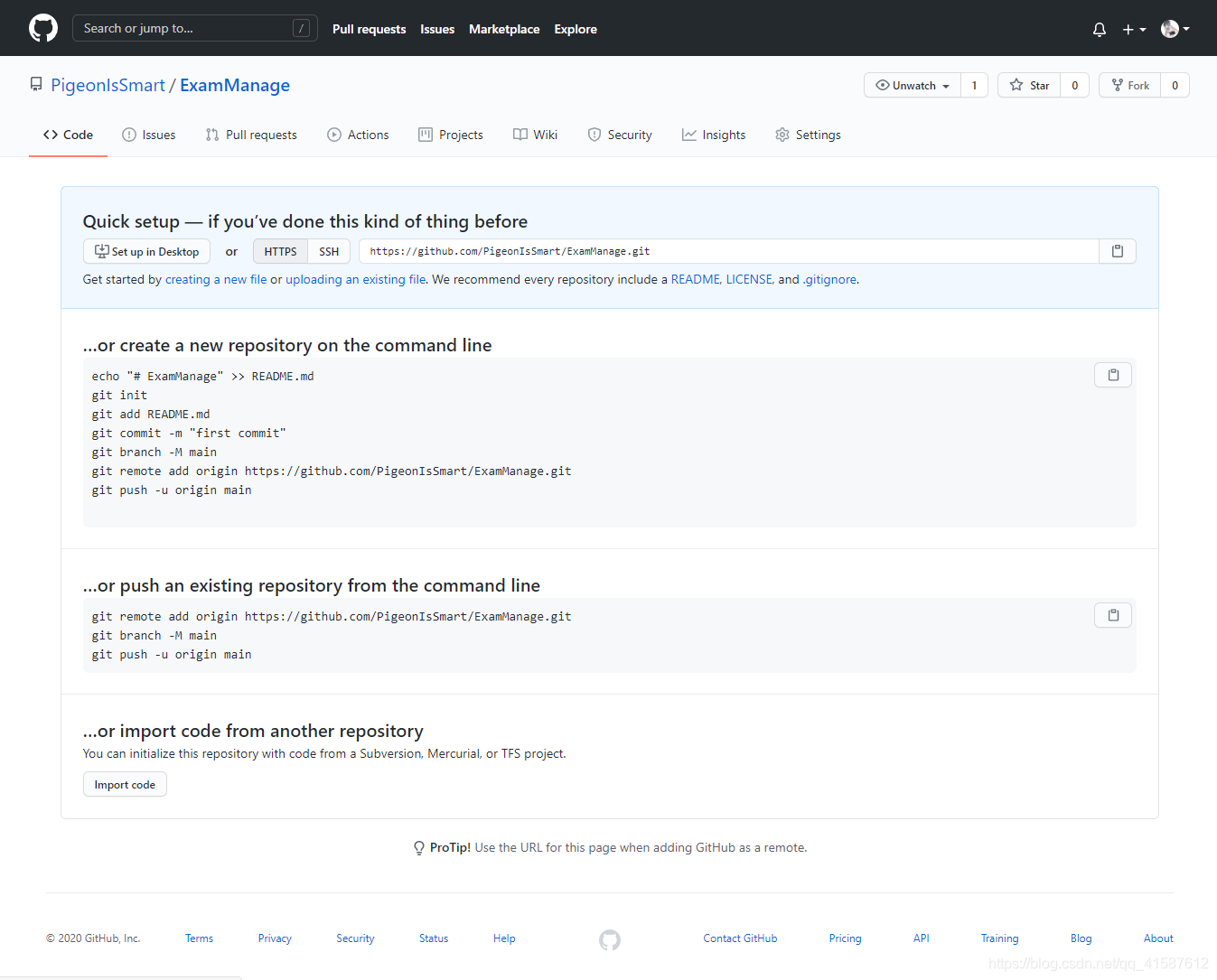Screen dimensions: 1217x980
Task: Expand the plus create-new dropdown
Action: 1134,29
